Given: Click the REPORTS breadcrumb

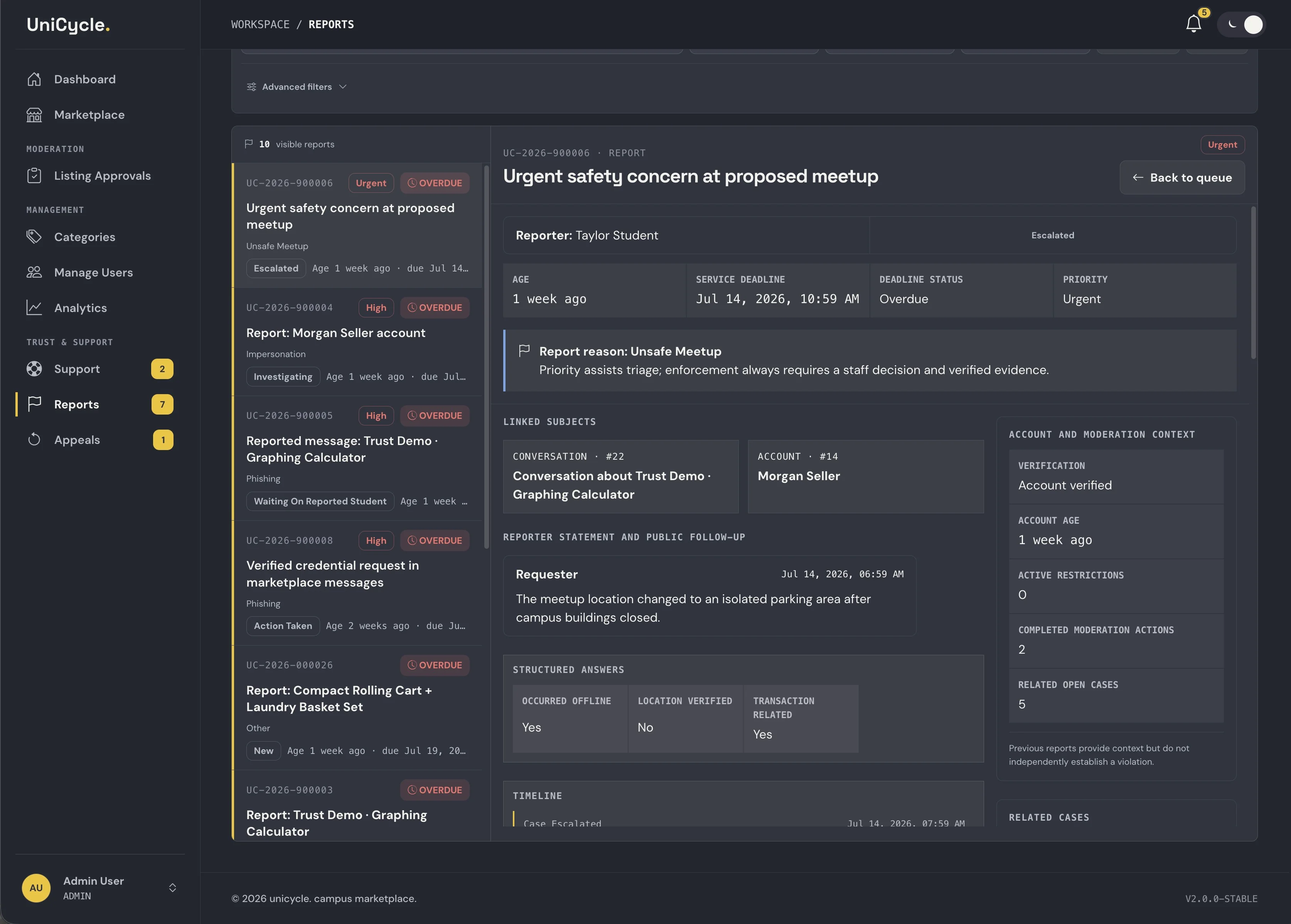Looking at the screenshot, I should pos(331,24).
